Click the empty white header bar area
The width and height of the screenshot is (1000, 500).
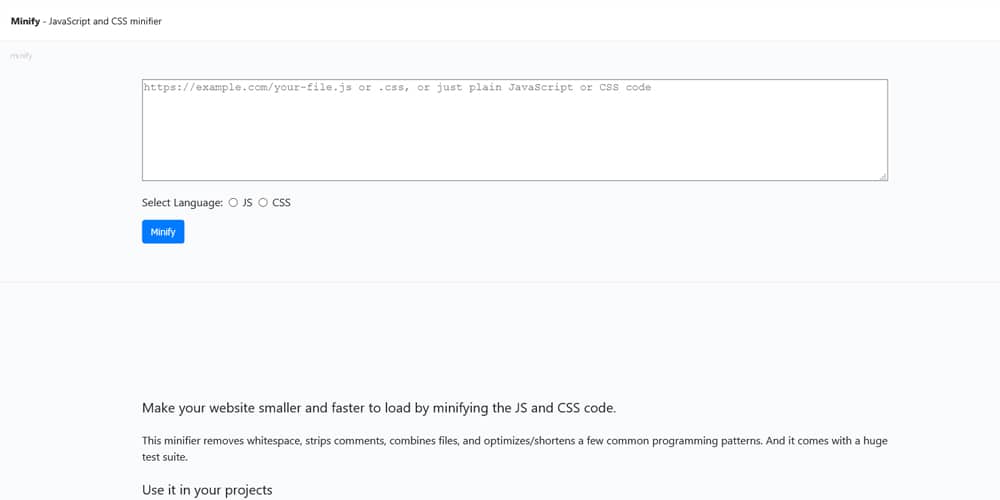coord(574,20)
